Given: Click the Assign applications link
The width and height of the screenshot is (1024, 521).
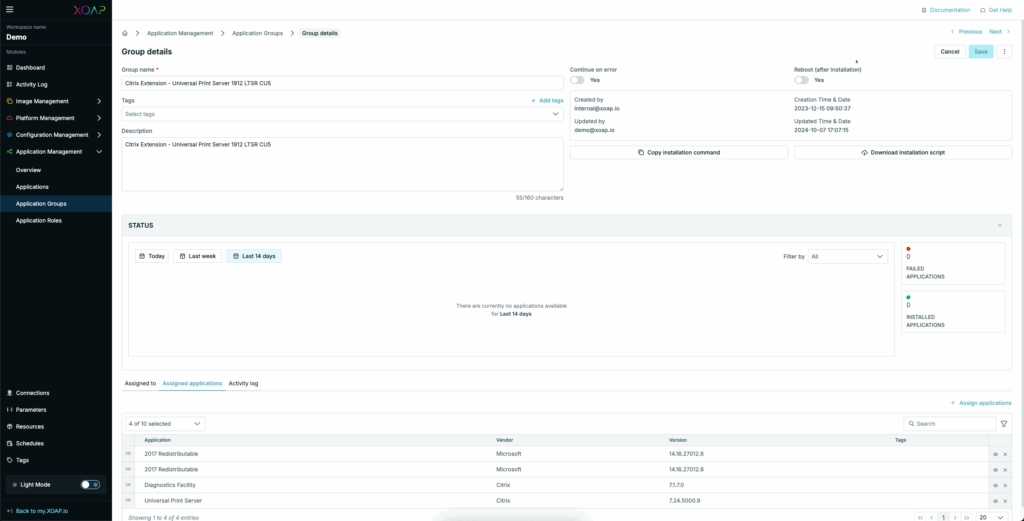Looking at the screenshot, I should coord(981,403).
